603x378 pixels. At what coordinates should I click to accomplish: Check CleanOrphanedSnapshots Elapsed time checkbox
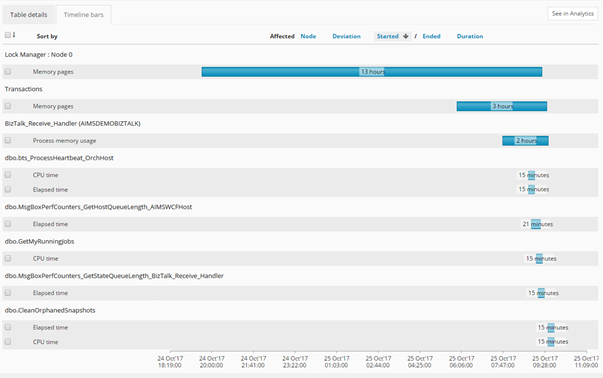tap(8, 327)
